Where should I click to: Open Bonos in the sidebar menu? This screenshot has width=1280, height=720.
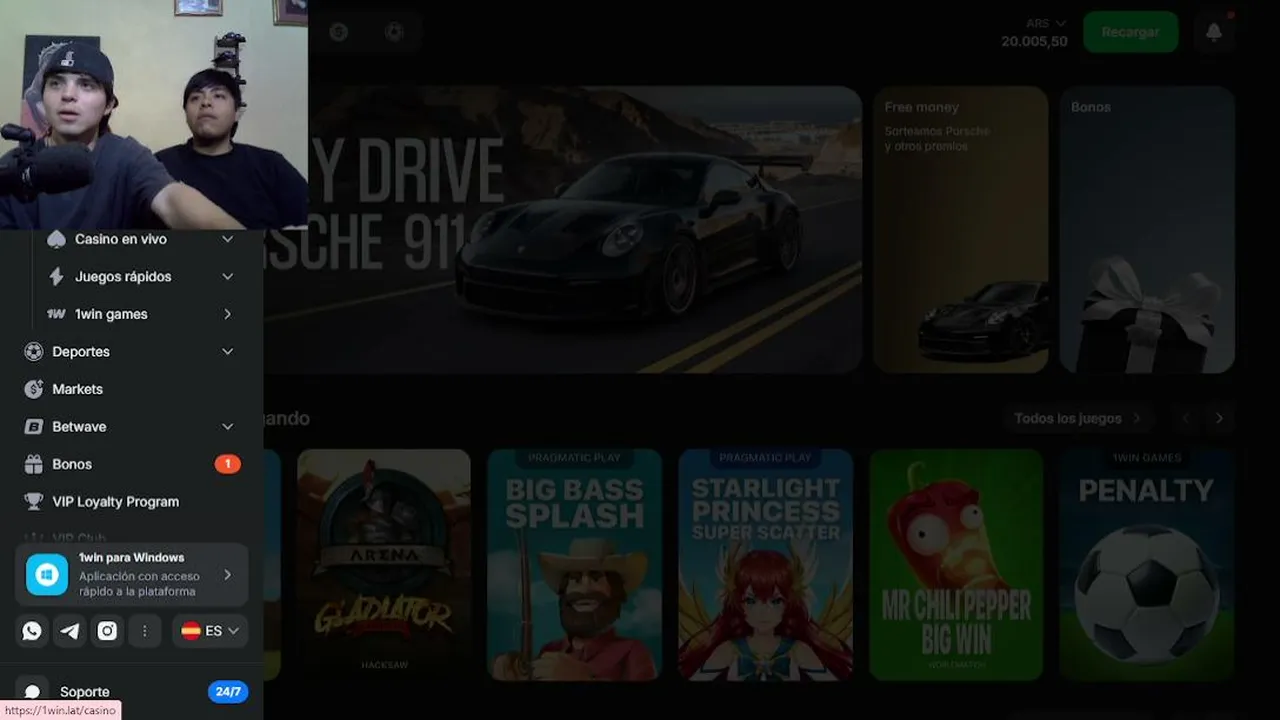(72, 464)
